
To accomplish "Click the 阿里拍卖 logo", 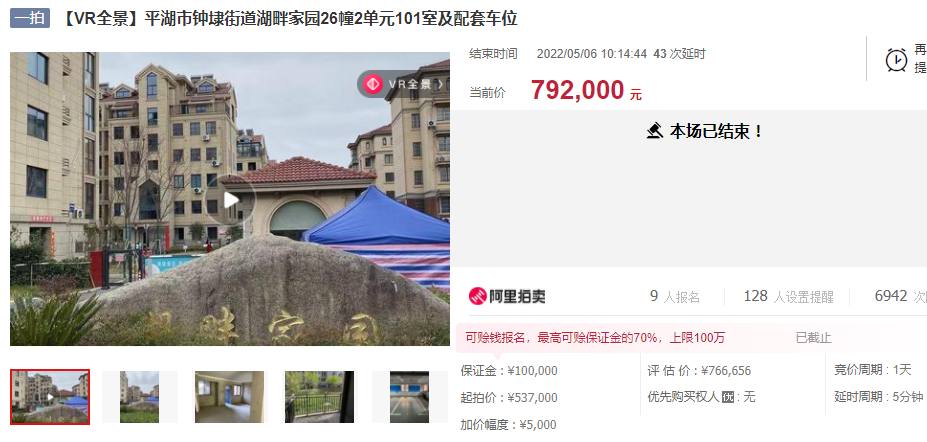I will click(507, 297).
